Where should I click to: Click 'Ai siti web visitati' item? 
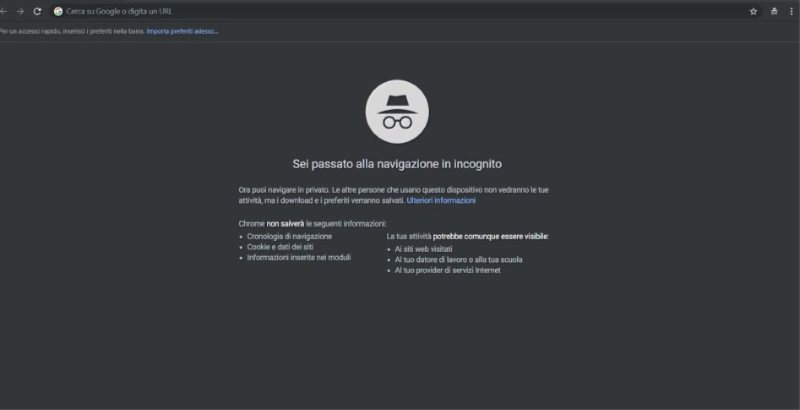[423, 249]
